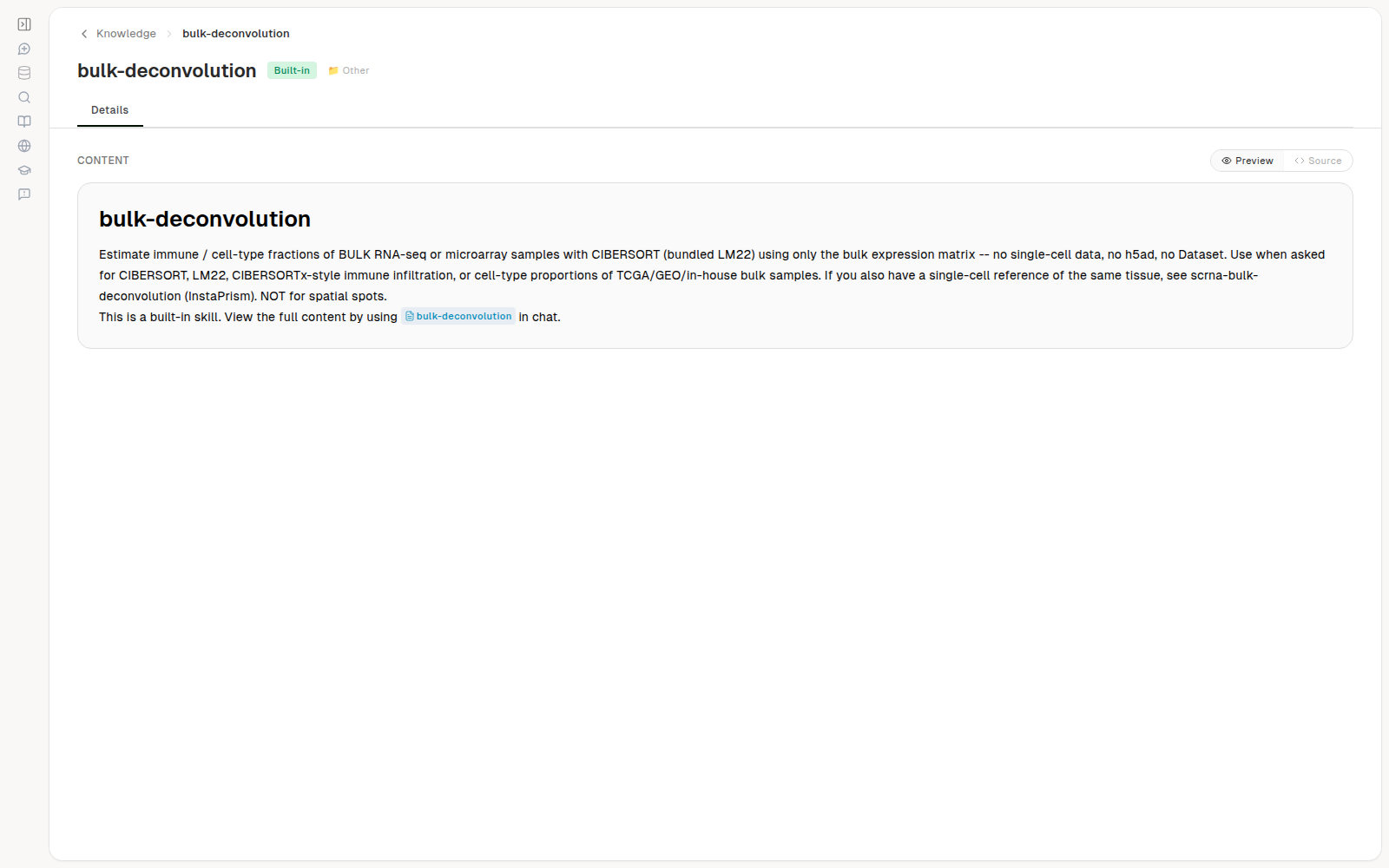Screen dimensions: 1389x868
Task: Open the bulk-deconvolution skill chip link
Action: (x=458, y=317)
